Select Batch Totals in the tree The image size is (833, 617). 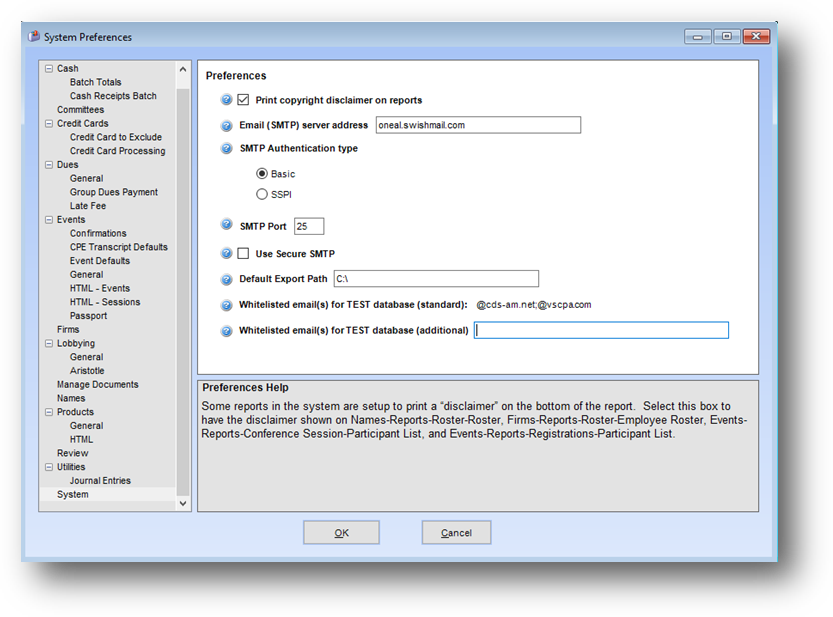[x=96, y=82]
